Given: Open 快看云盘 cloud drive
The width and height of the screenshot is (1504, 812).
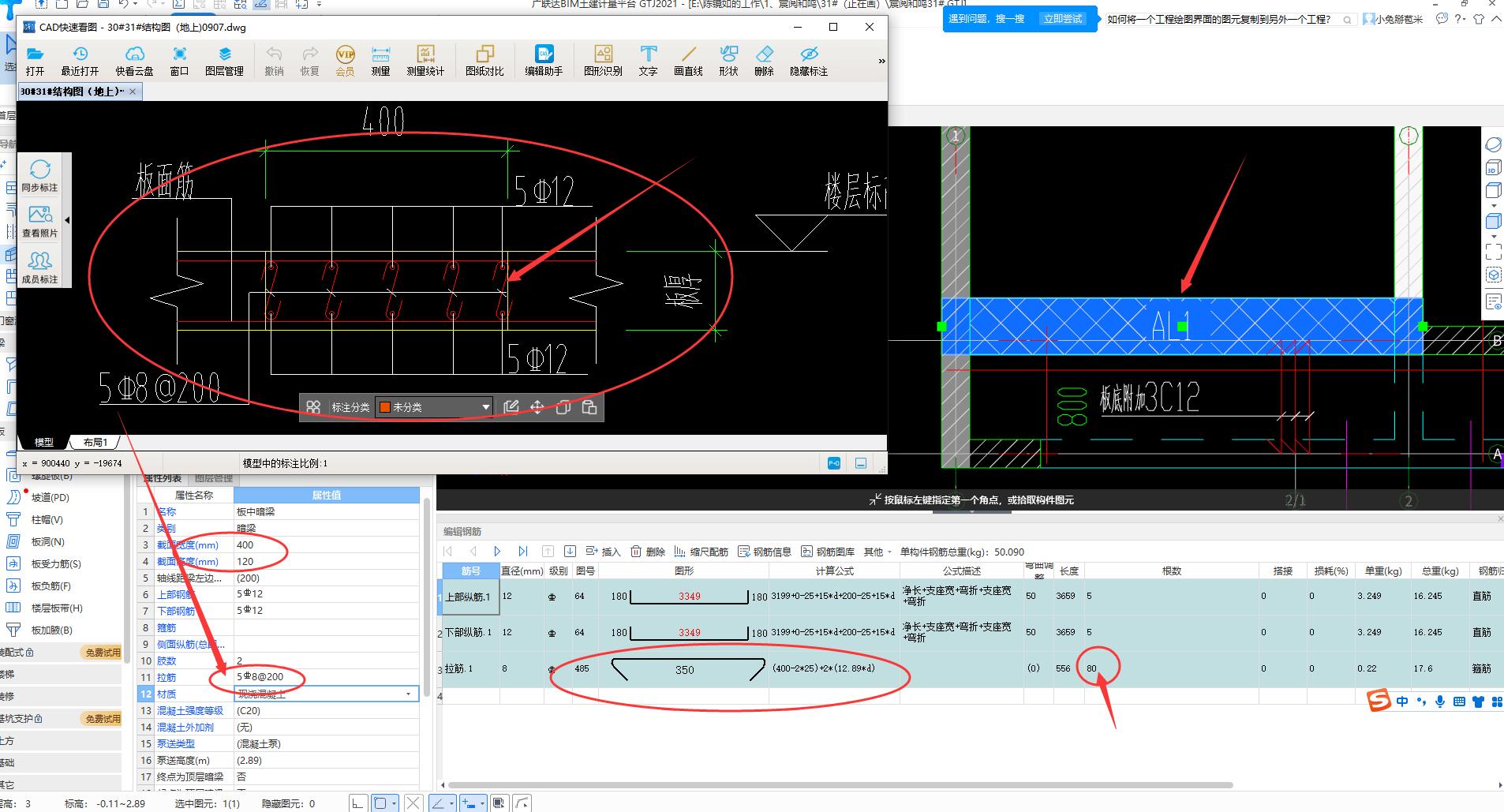Looking at the screenshot, I should tap(135, 61).
